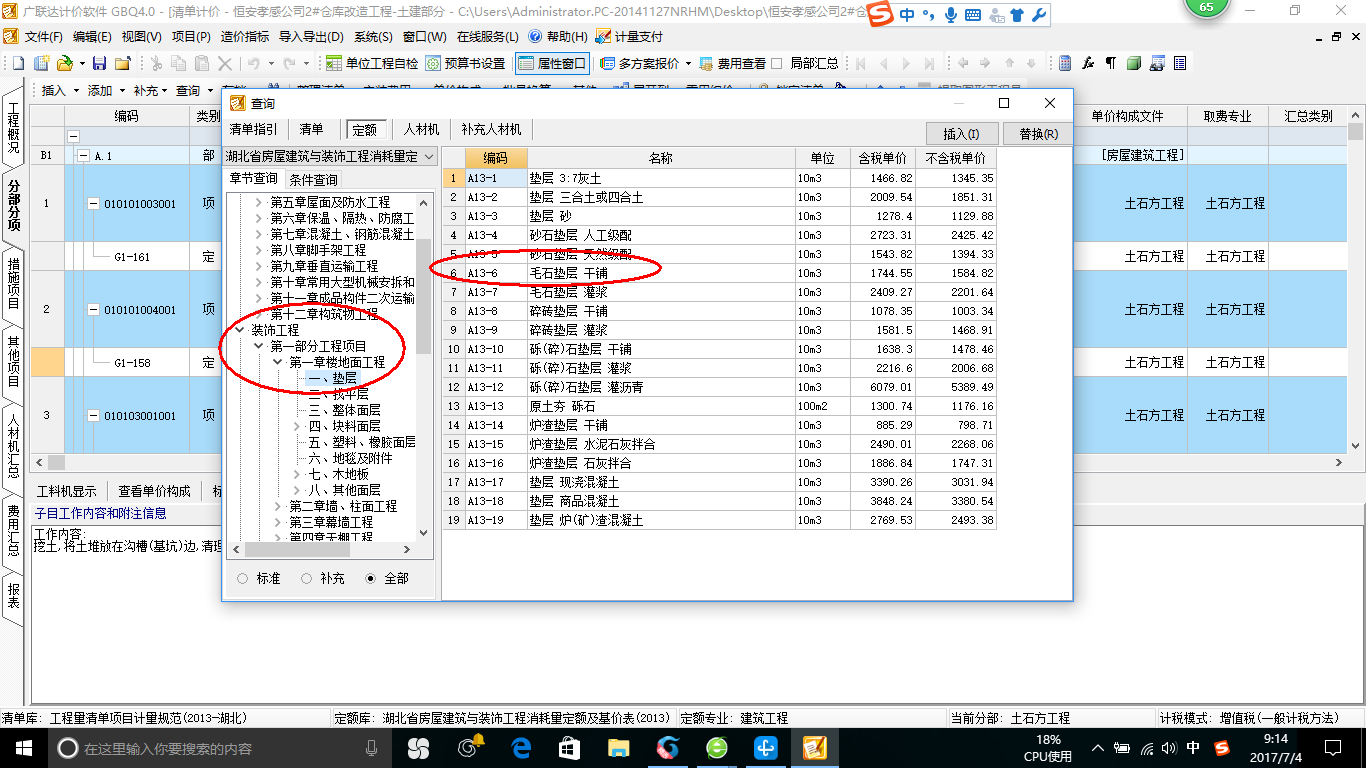The width and height of the screenshot is (1366, 768).
Task: Click the 替换(R) button
Action: pyautogui.click(x=1038, y=133)
